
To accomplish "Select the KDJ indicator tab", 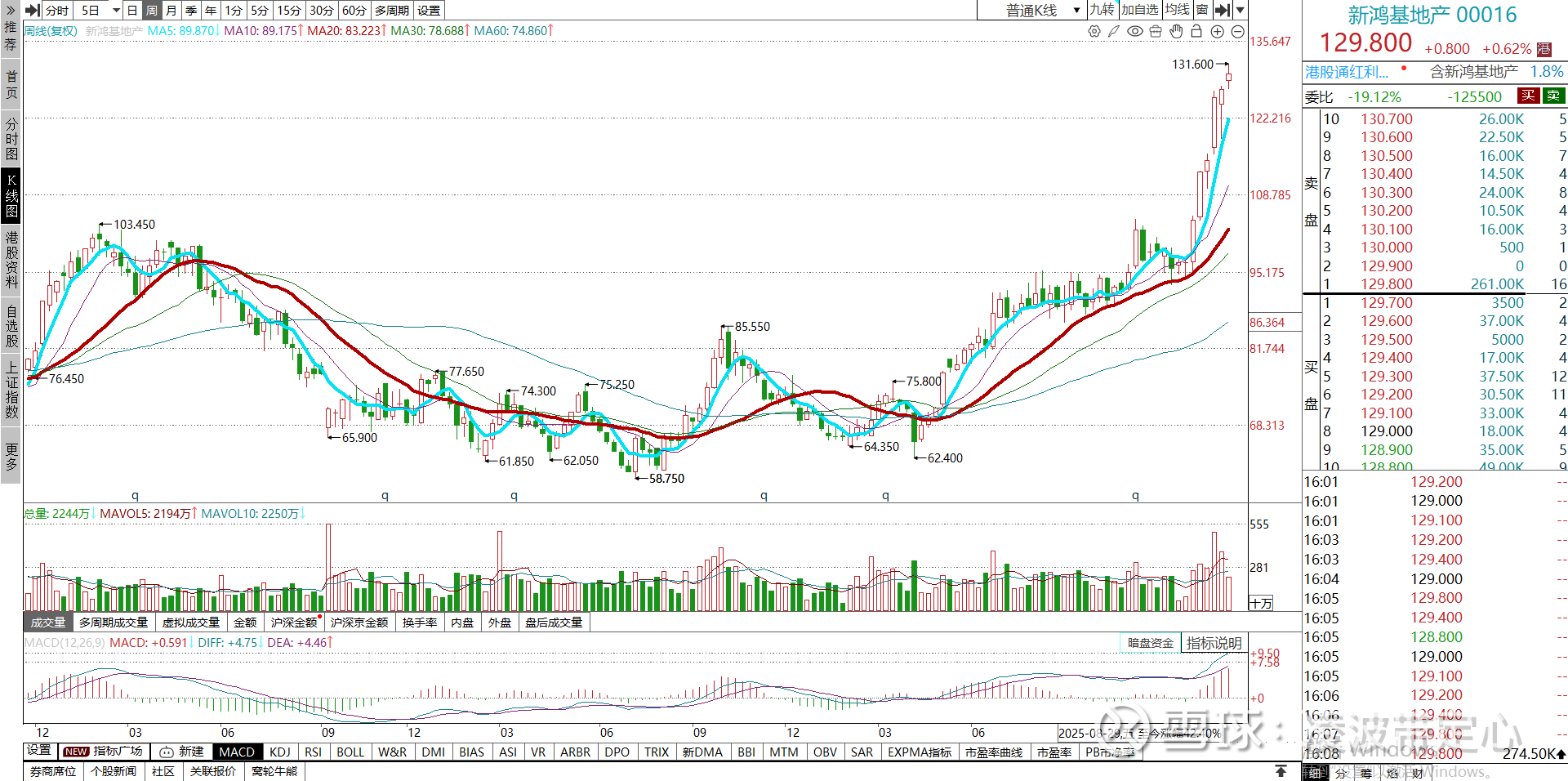I will point(280,752).
